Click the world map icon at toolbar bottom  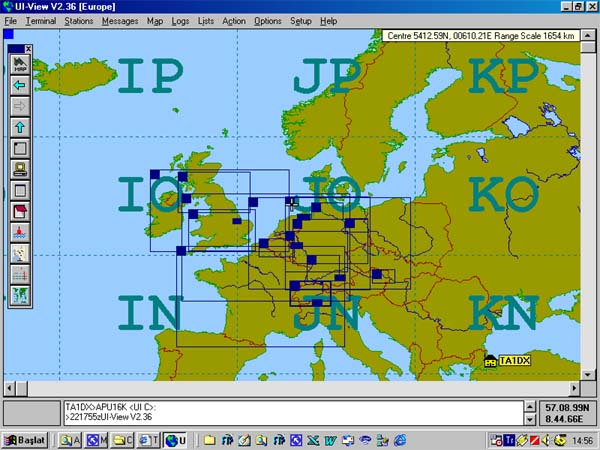(19, 295)
